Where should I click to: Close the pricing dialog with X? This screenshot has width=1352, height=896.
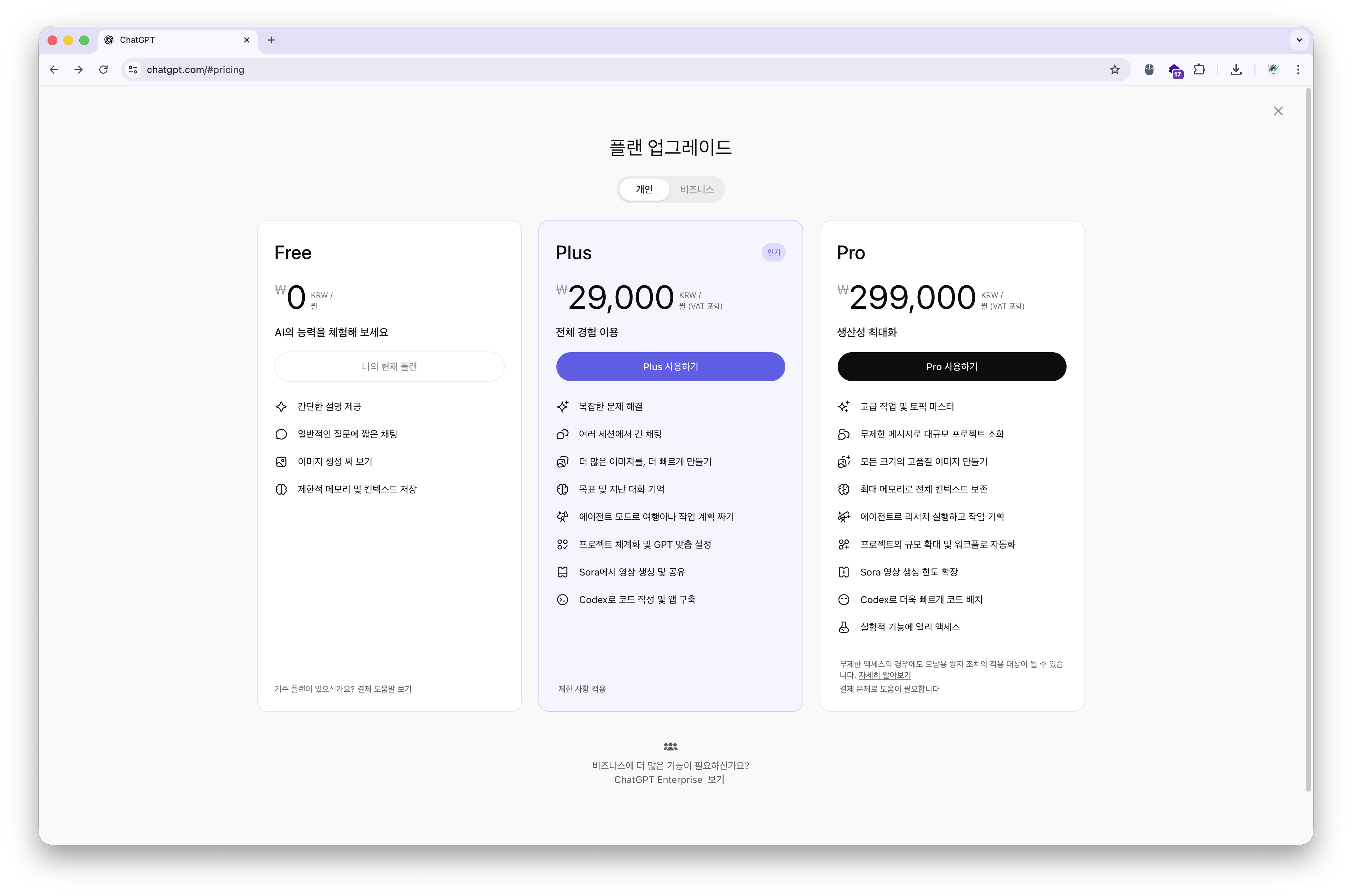[x=1278, y=111]
